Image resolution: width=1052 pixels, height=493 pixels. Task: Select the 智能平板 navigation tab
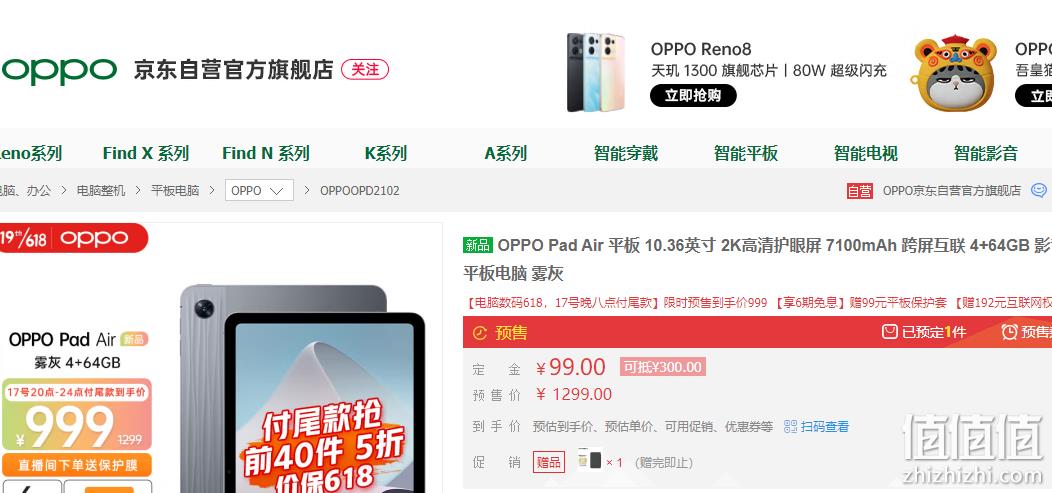(x=745, y=154)
